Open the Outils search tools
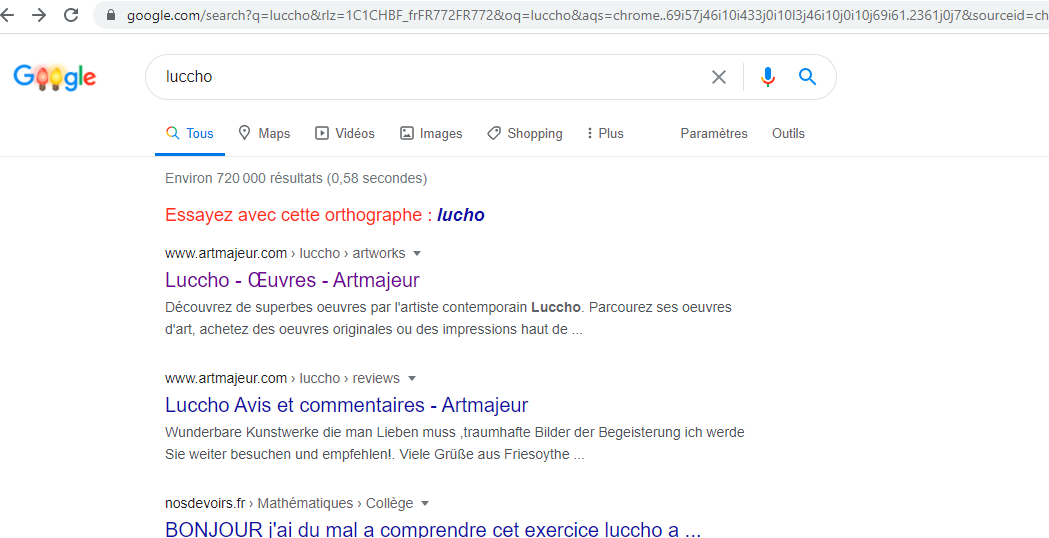Image resolution: width=1049 pixels, height=538 pixels. pos(788,133)
